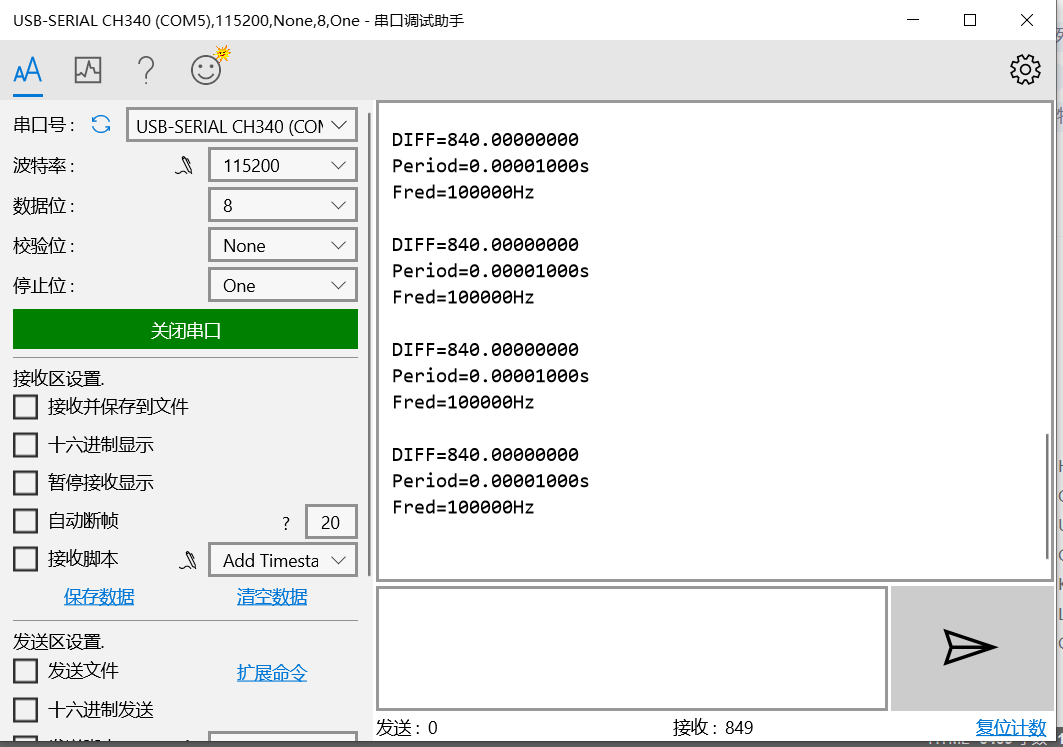Send data using the paper plane icon
1063x747 pixels.
969,647
